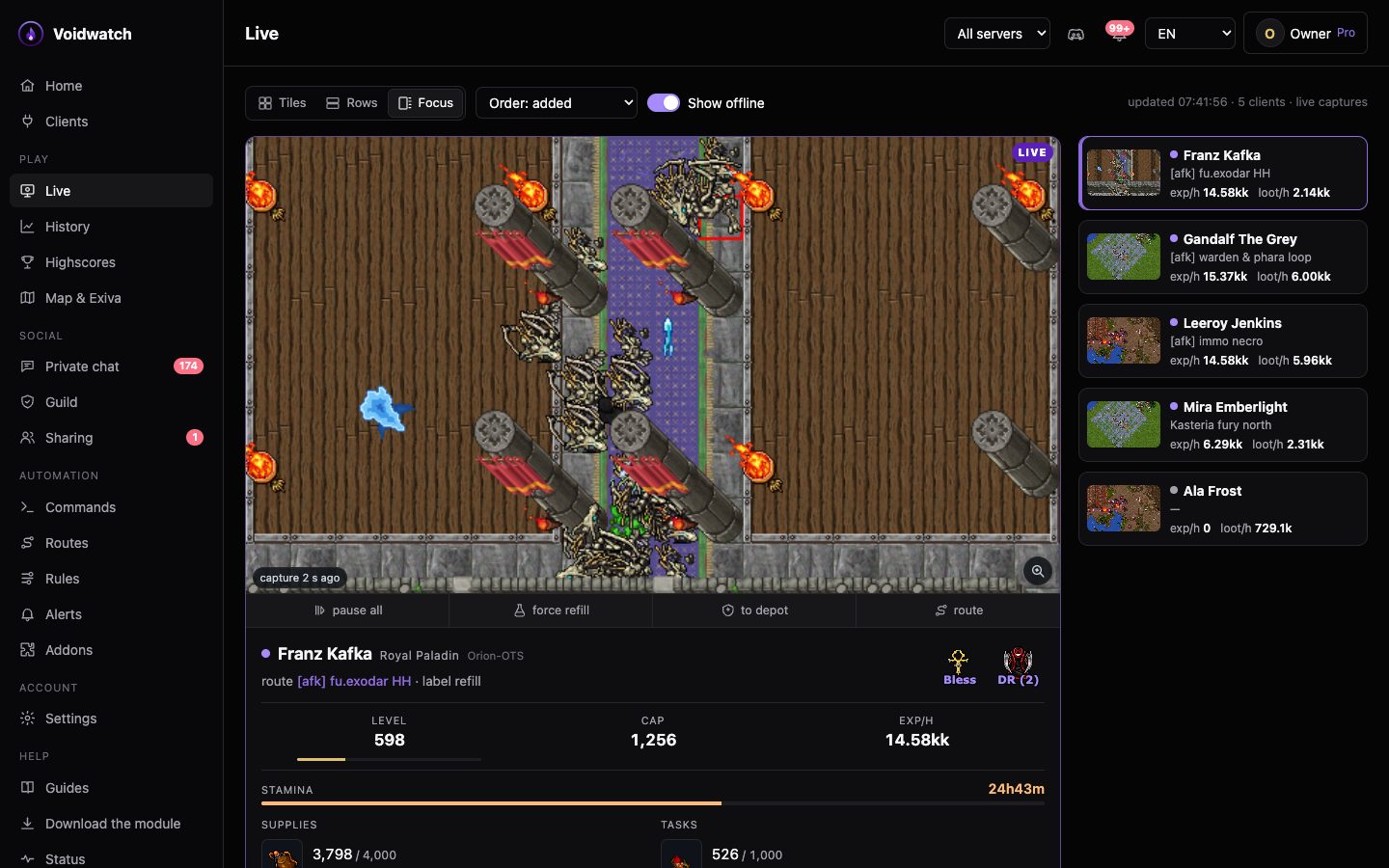Click the Voidwatch flame logo

pos(31,34)
